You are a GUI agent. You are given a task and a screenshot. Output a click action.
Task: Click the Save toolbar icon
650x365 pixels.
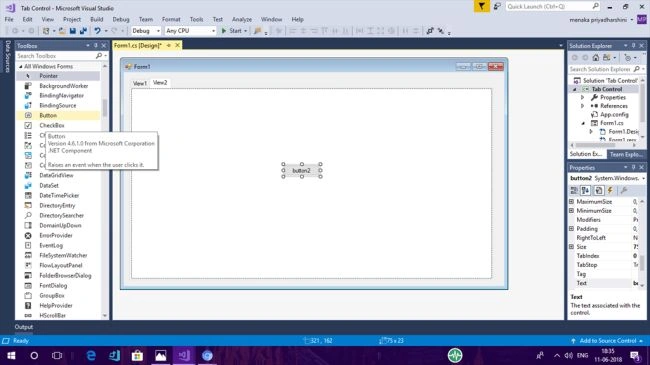click(x=73, y=31)
